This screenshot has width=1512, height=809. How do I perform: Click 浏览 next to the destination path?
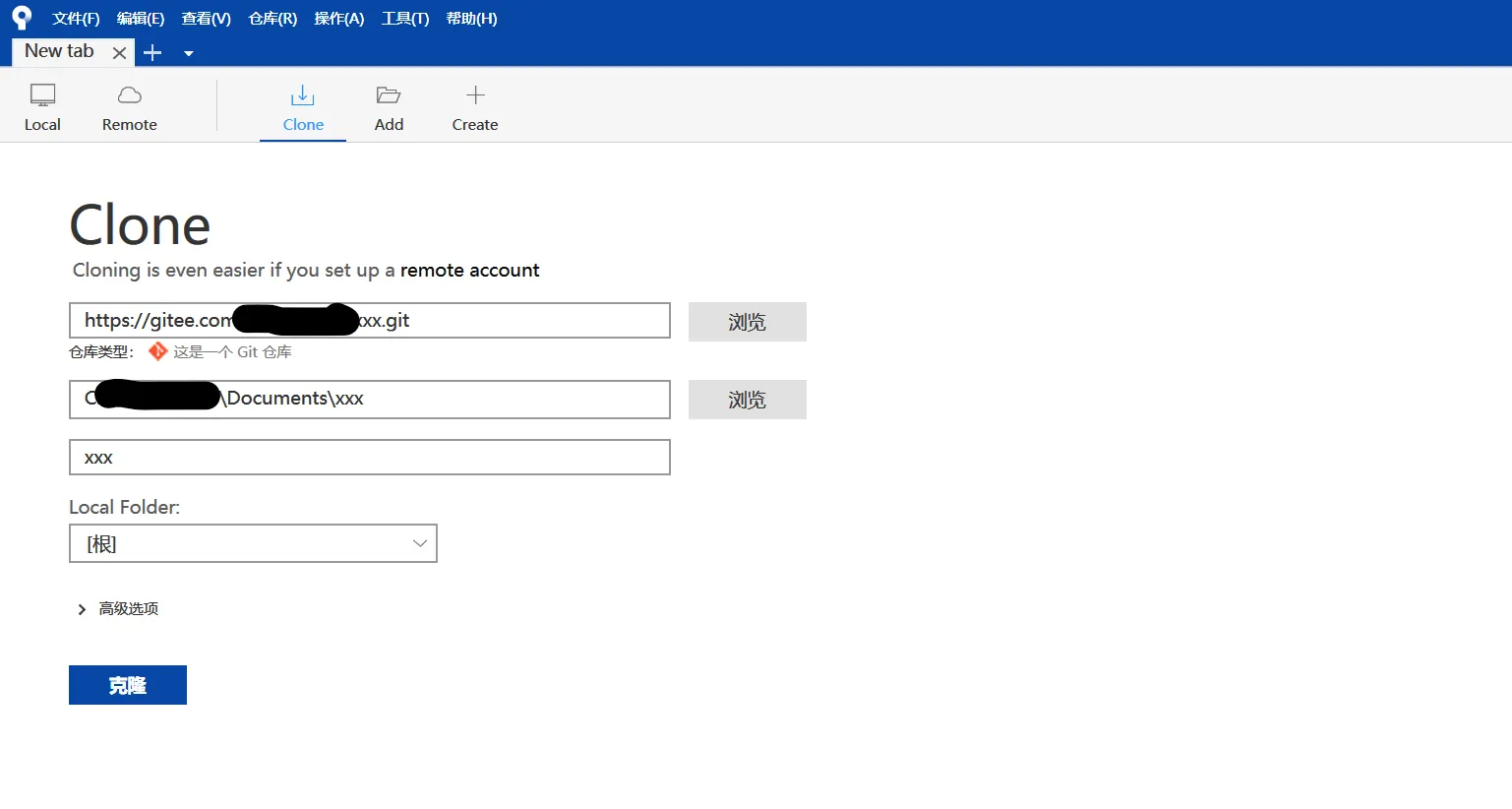click(747, 400)
